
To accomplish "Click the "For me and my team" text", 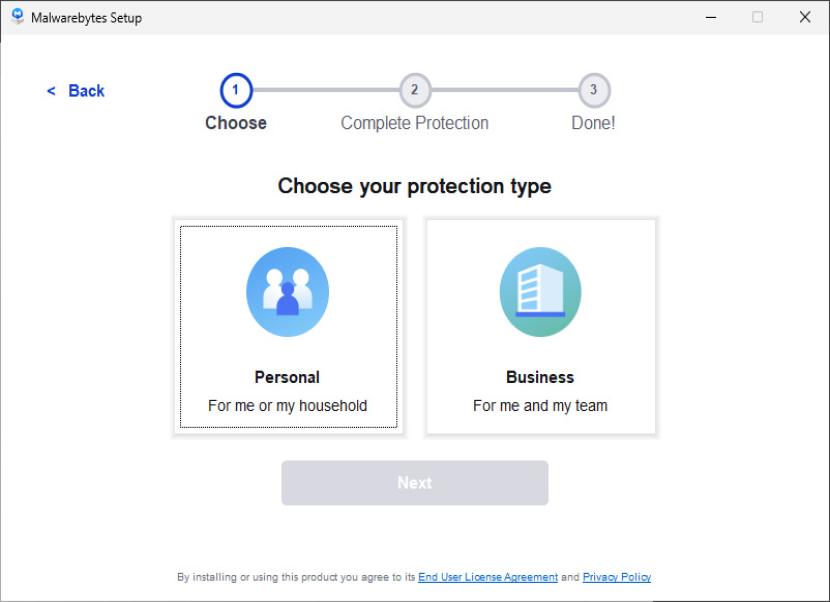I will [540, 406].
